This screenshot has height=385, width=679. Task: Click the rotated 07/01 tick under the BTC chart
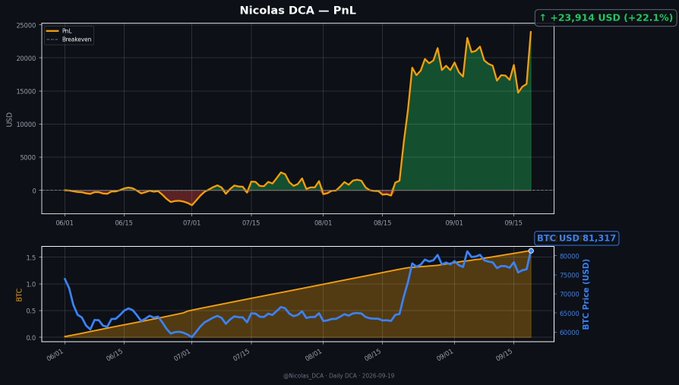tap(182, 356)
